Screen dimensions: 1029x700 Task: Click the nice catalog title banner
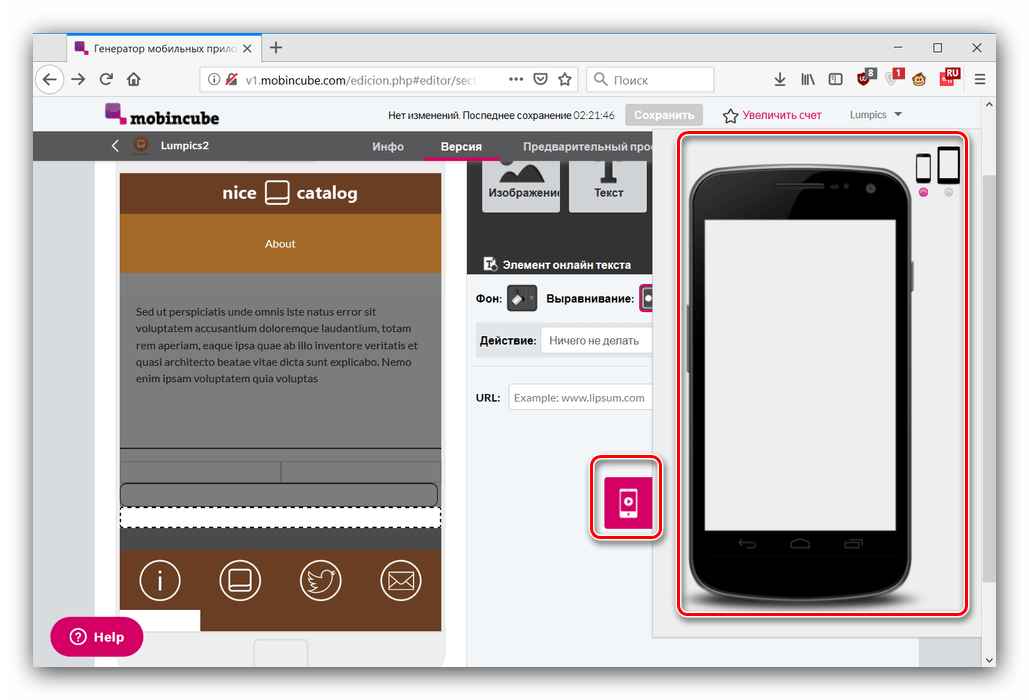click(x=280, y=193)
